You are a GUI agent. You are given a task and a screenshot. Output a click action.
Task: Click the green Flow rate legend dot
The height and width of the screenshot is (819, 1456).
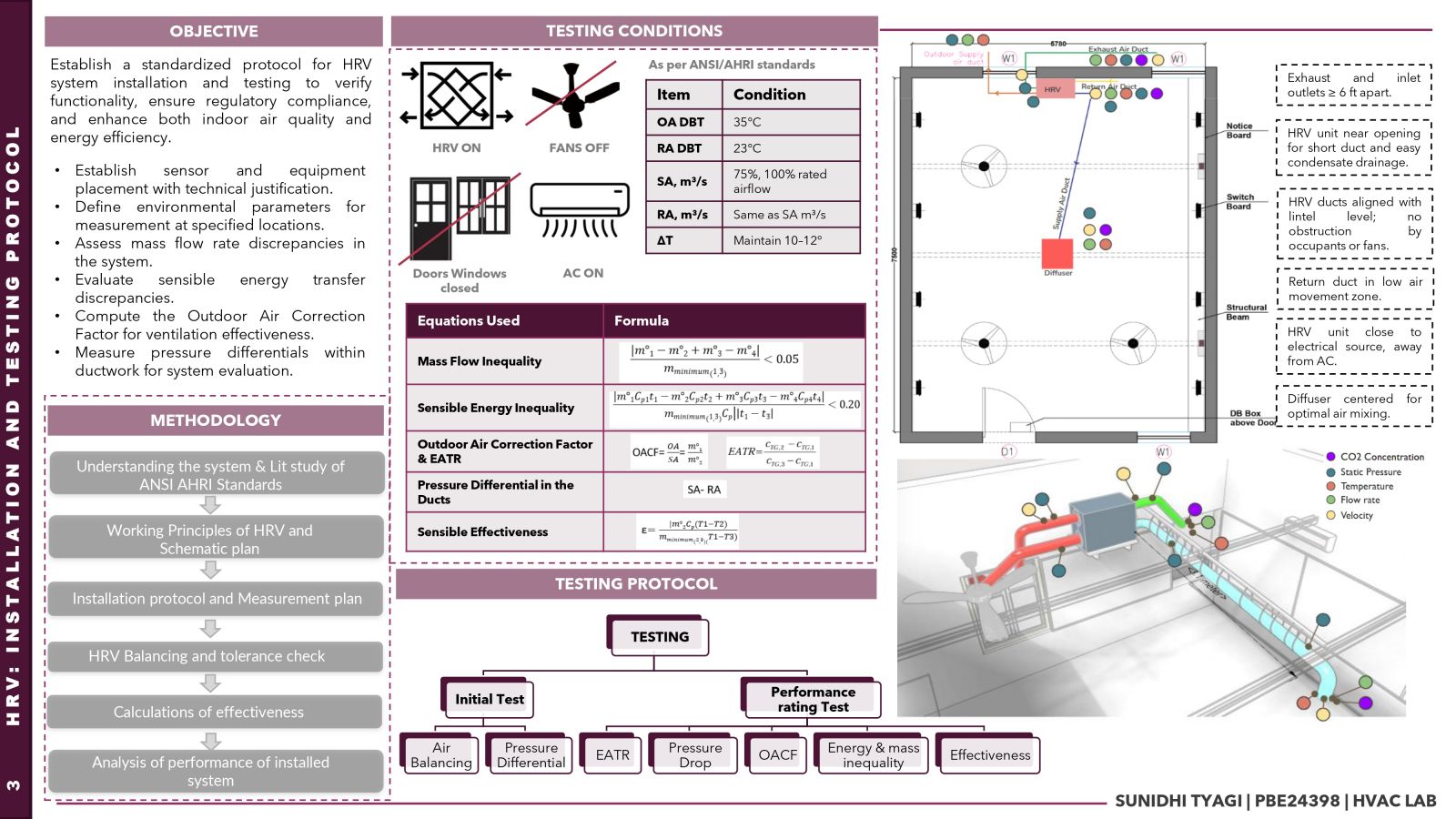[1331, 500]
